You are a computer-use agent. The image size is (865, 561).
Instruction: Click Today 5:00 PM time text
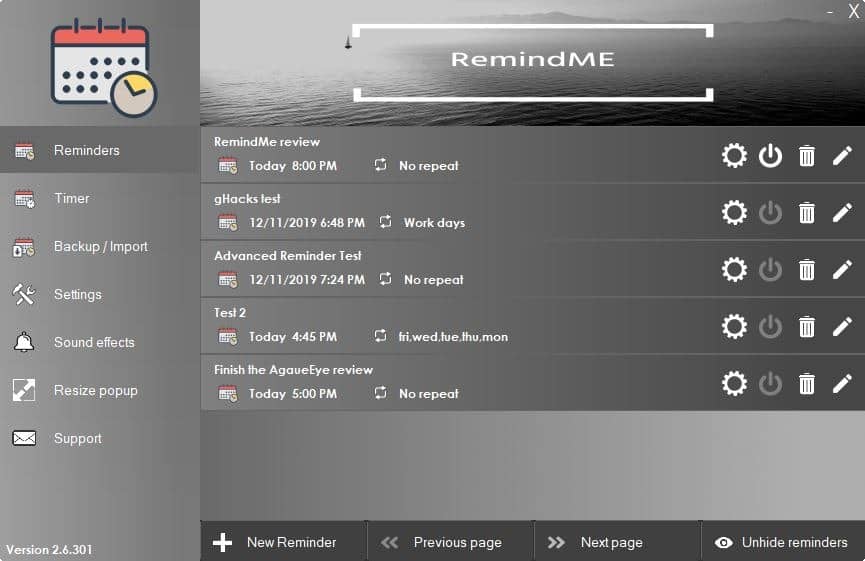click(x=293, y=393)
